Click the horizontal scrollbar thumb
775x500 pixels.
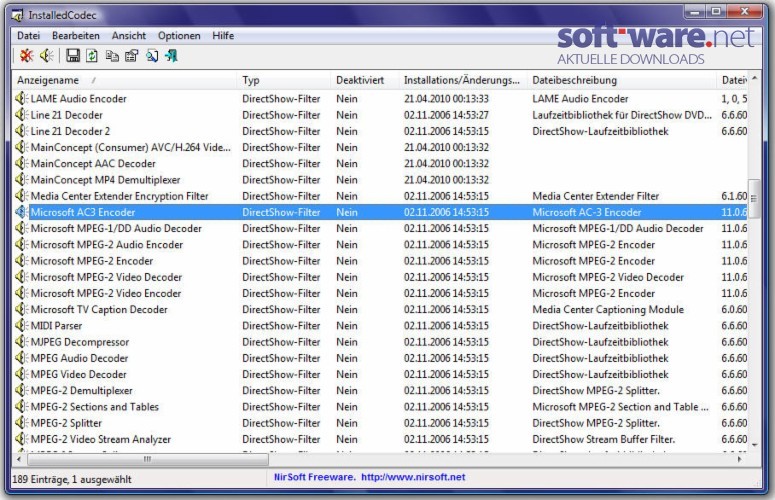[147, 459]
